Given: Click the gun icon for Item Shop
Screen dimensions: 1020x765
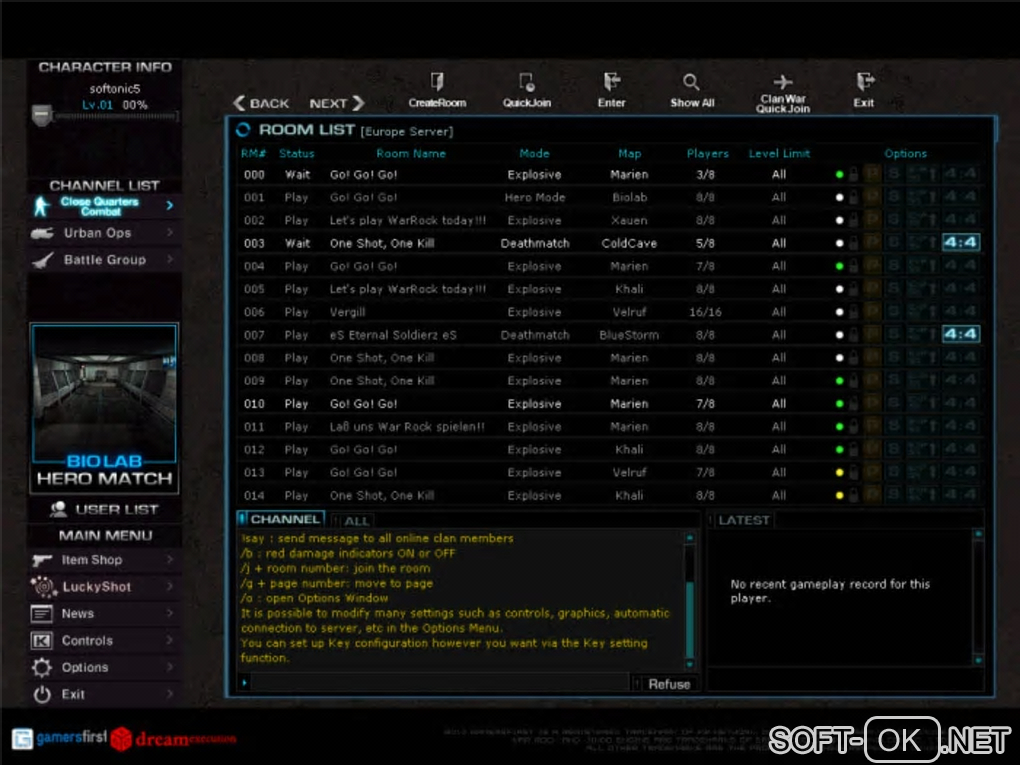Looking at the screenshot, I should [42, 560].
